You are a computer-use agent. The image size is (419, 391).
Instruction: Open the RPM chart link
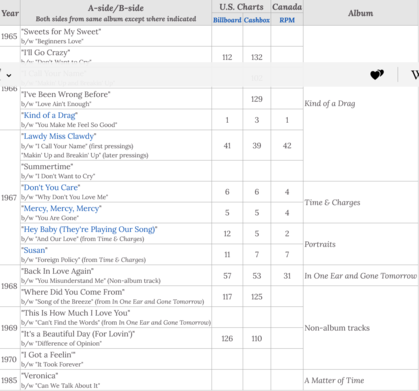287,20
